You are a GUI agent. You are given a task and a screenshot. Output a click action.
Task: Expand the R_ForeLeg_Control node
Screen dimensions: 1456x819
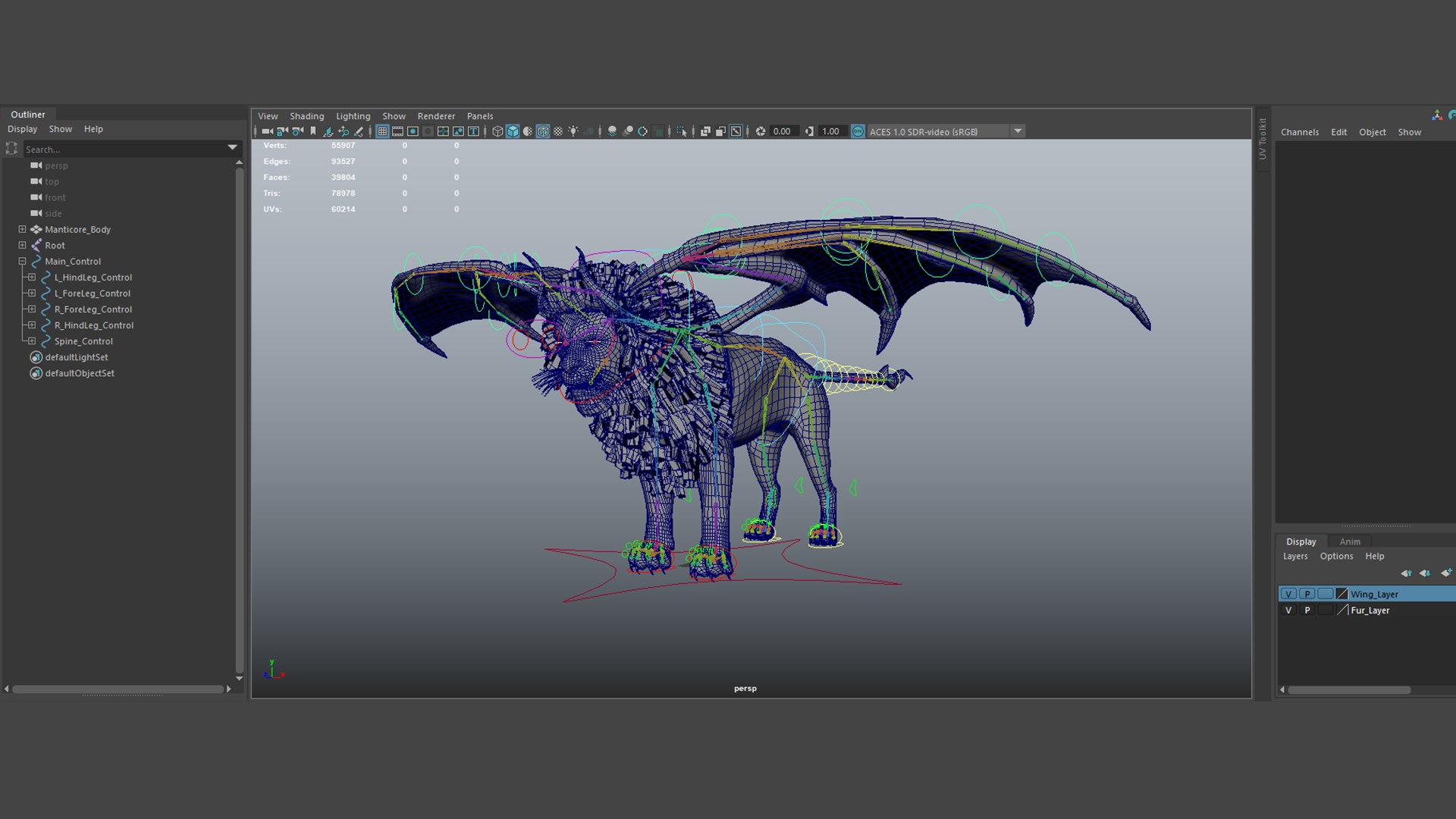(32, 309)
